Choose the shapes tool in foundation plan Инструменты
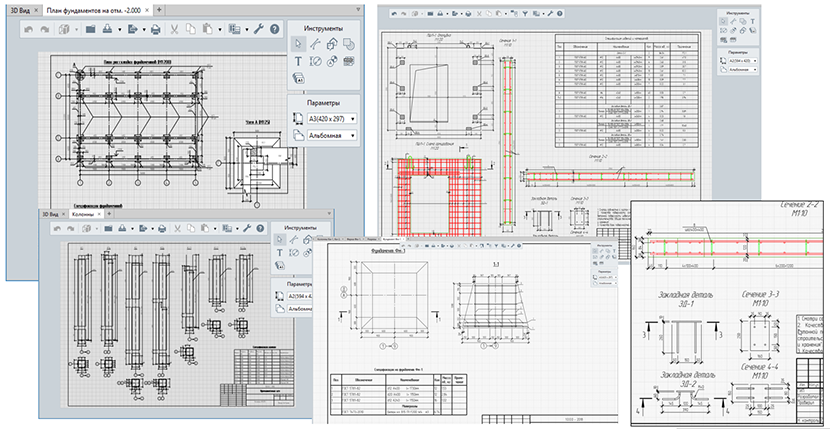The width and height of the screenshot is (830, 429). pos(348,43)
